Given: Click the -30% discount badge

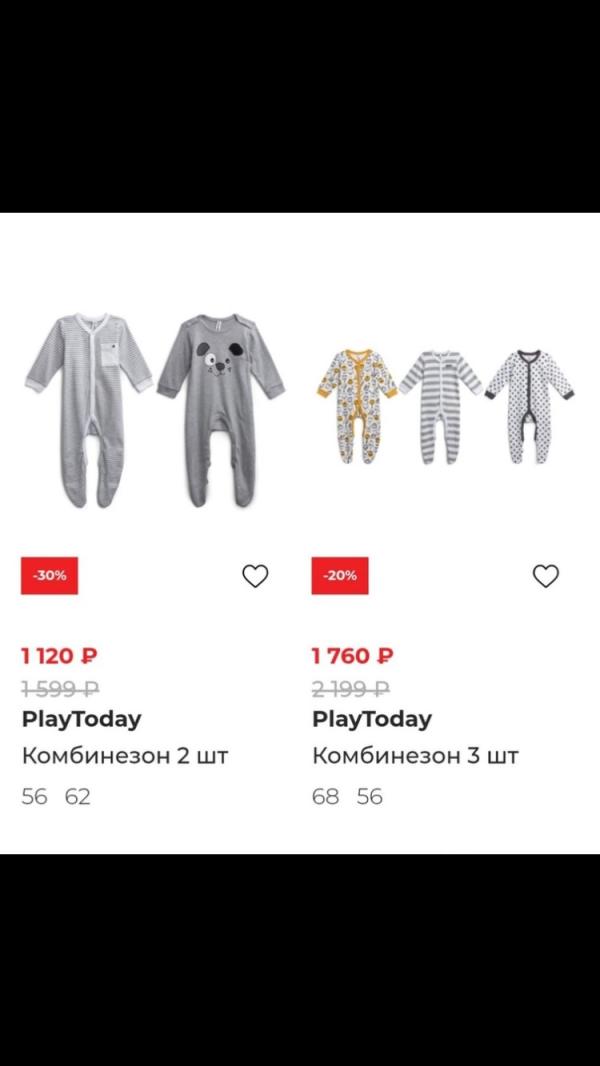Looking at the screenshot, I should (x=49, y=576).
